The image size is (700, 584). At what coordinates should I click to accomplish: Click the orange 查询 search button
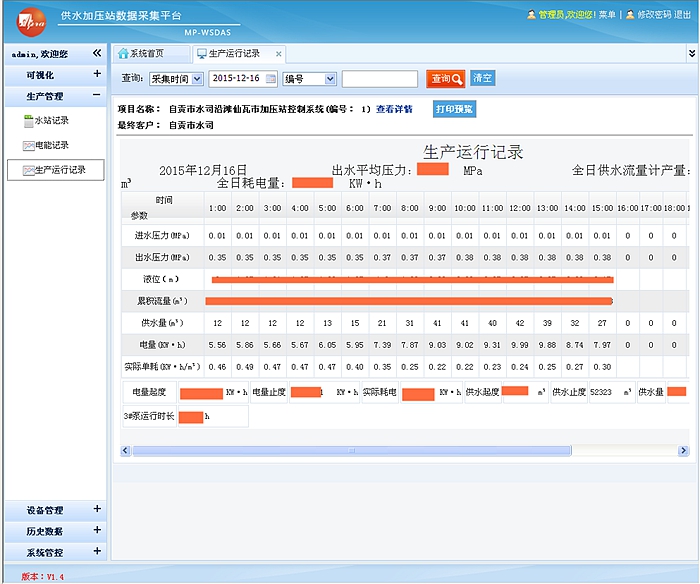point(446,78)
